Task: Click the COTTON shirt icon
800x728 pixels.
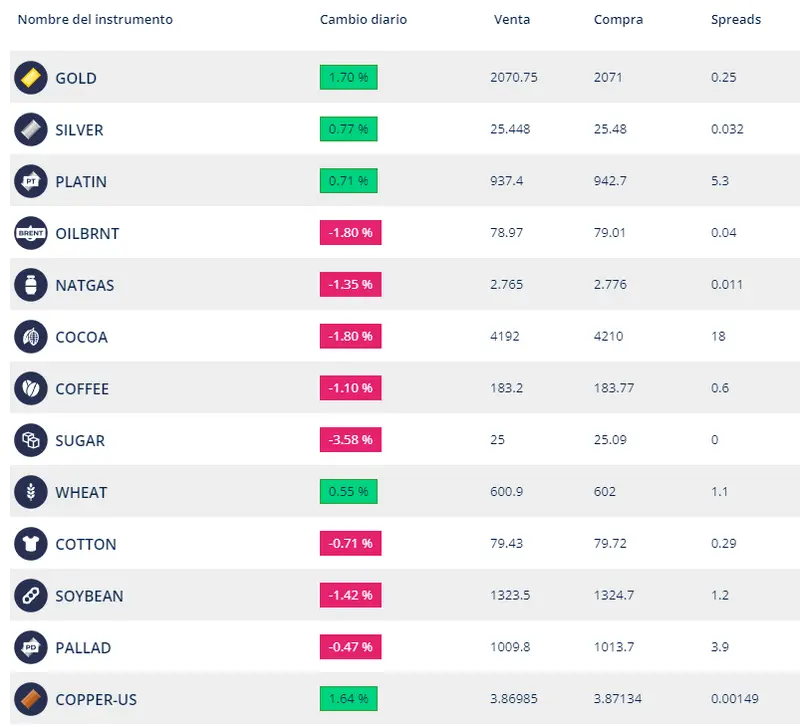Action: click(x=31, y=544)
